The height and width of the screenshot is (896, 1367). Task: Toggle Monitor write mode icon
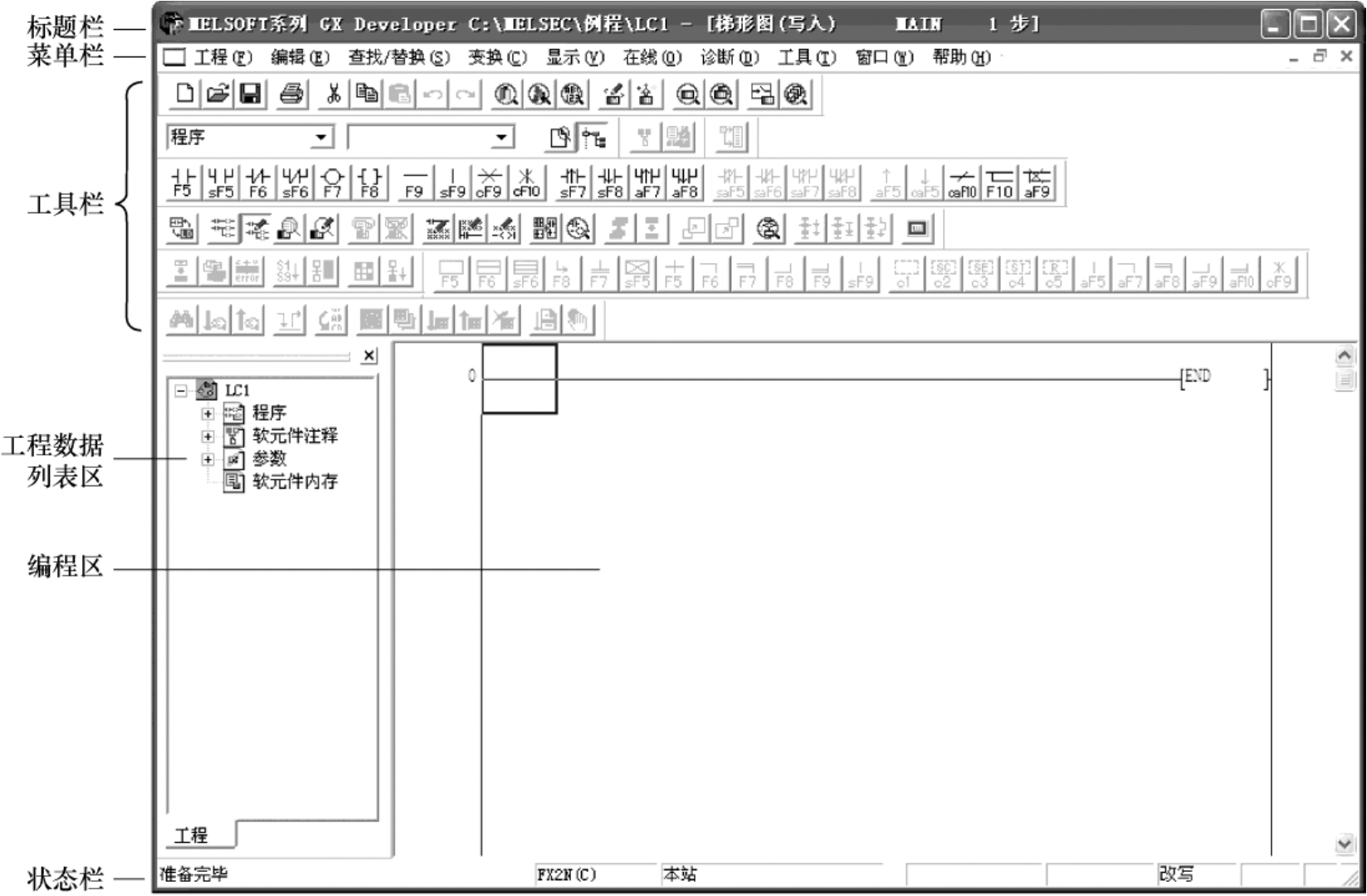coord(322,228)
